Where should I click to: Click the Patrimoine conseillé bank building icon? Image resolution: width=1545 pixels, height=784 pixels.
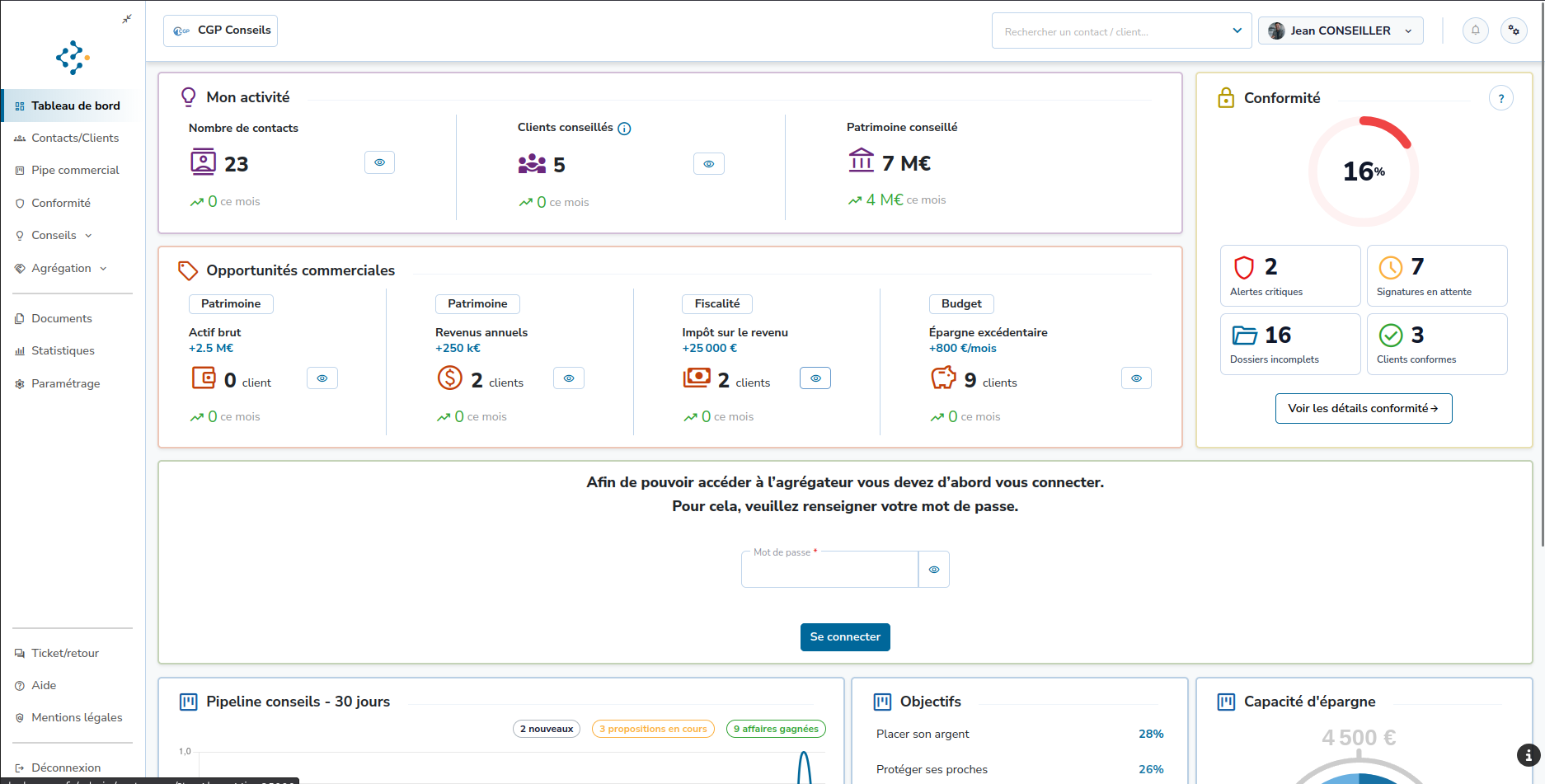[861, 160]
